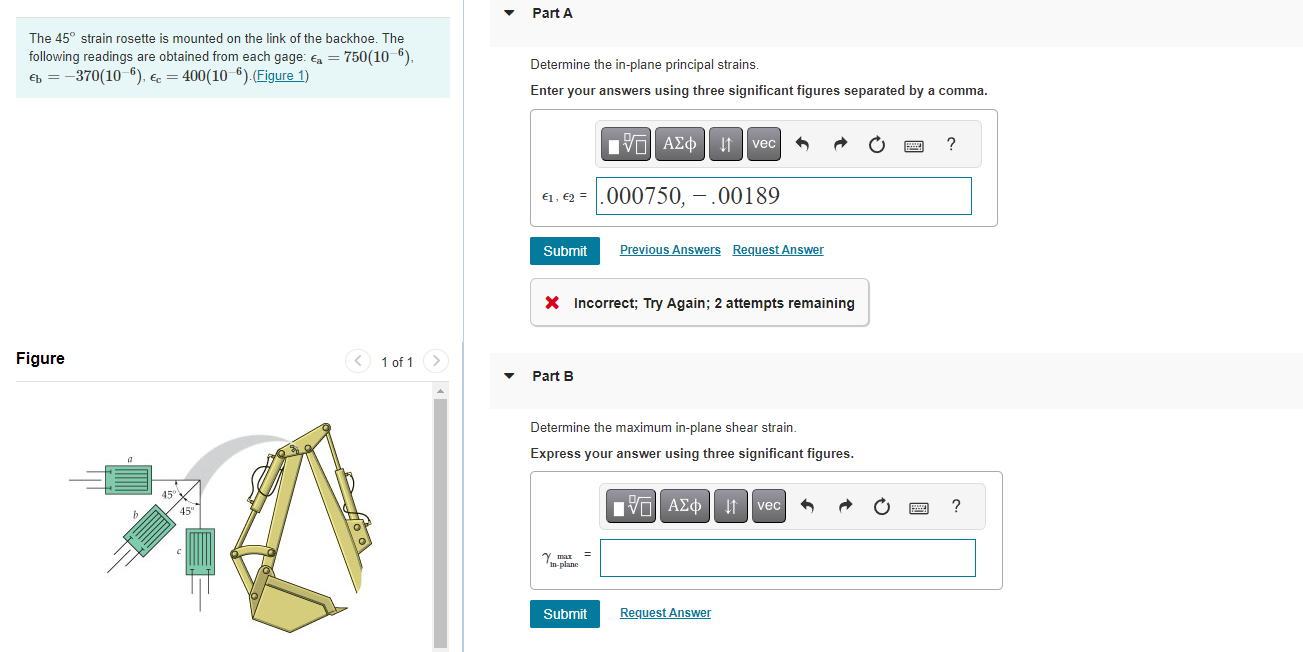Open the math template palette in Part A

point(625,143)
